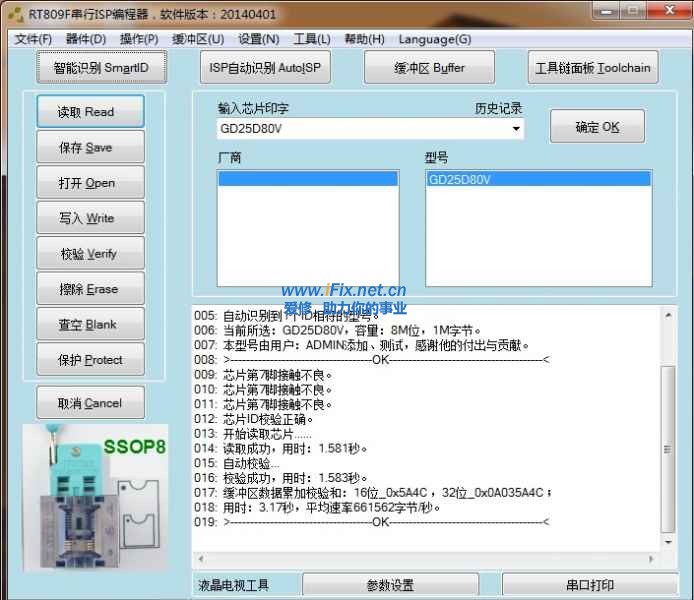Click the 智能识别 SmartID button
This screenshot has width=694, height=600.
tap(101, 67)
